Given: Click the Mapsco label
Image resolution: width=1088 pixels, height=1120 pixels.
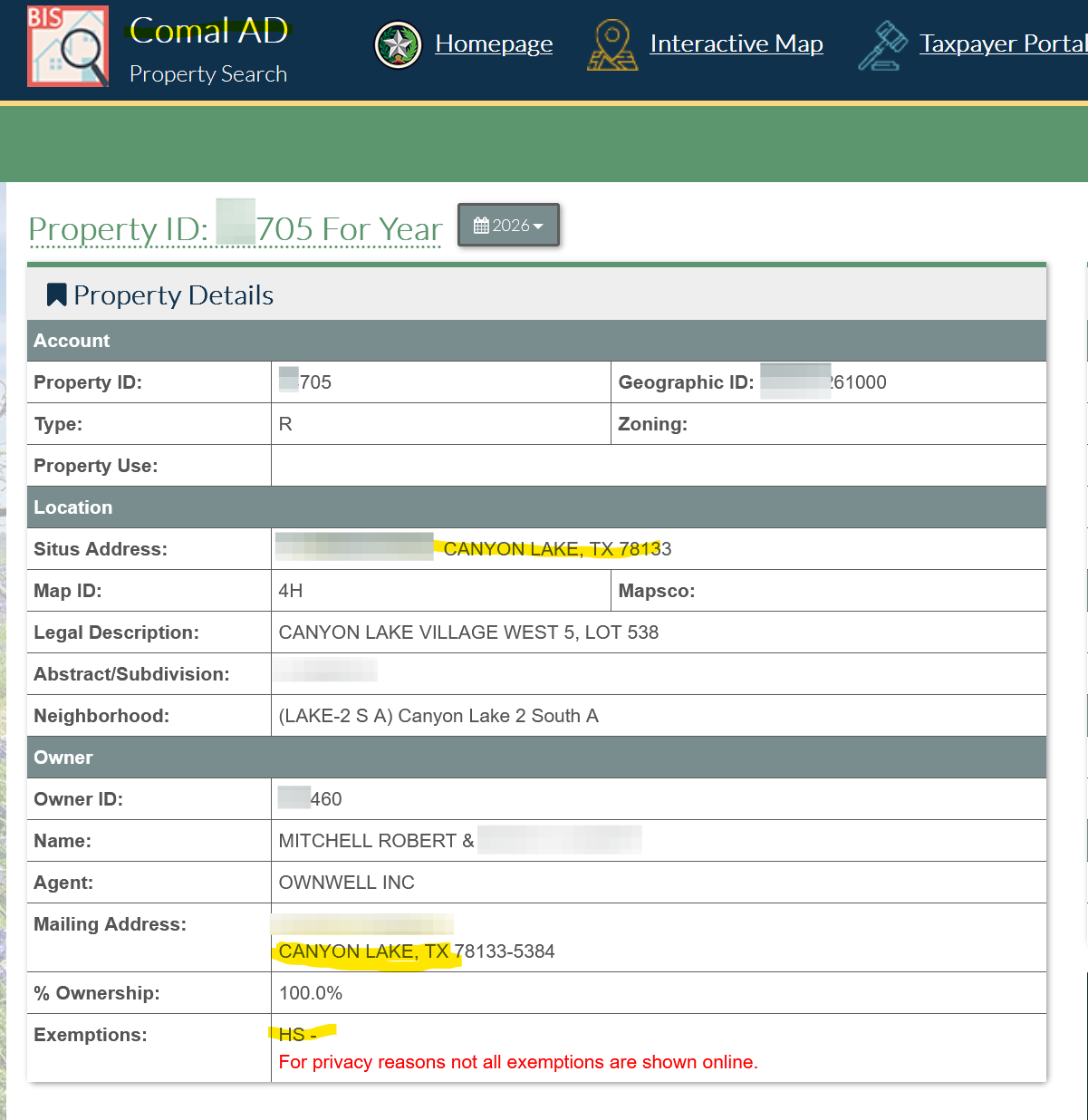Looking at the screenshot, I should 657,591.
